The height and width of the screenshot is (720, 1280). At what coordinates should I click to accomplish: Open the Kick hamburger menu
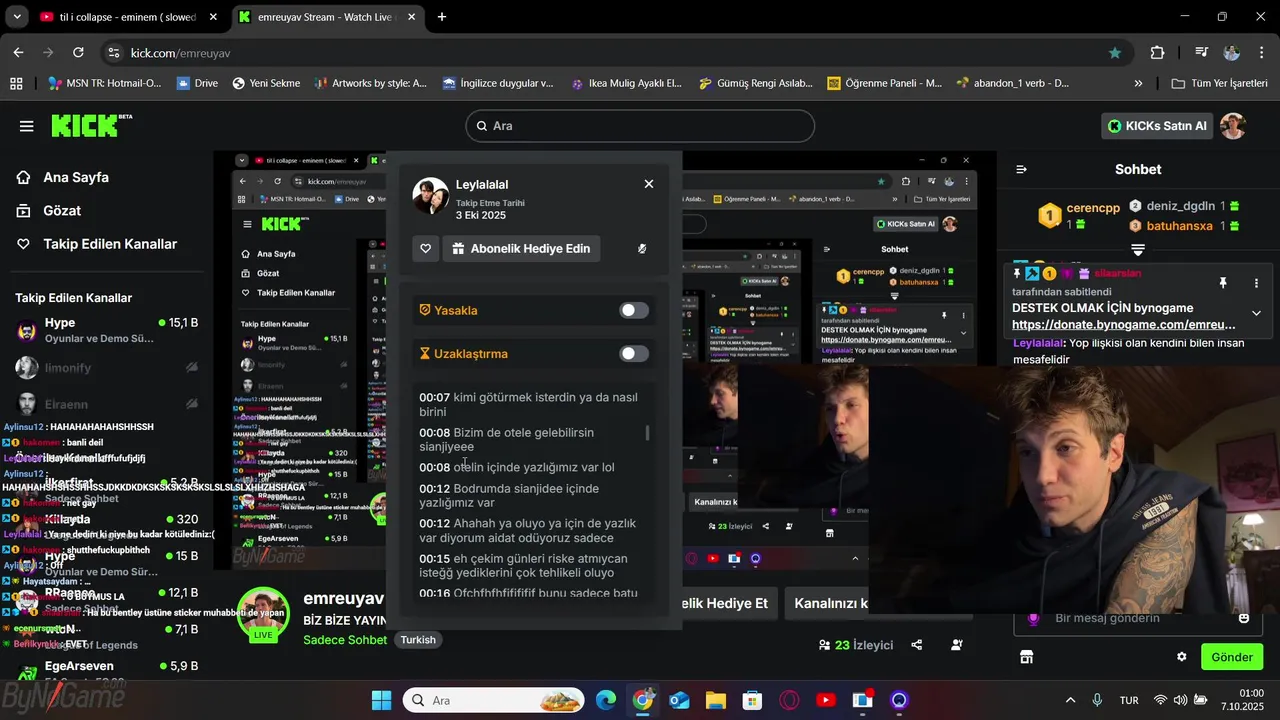coord(27,126)
